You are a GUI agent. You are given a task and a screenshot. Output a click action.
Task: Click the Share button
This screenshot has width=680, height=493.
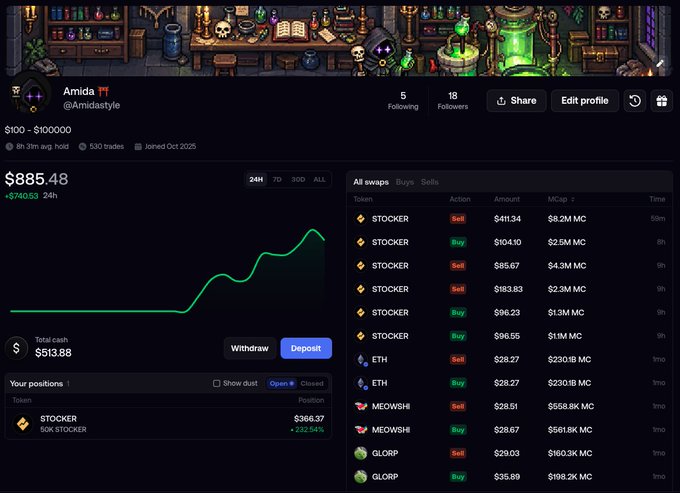[516, 101]
